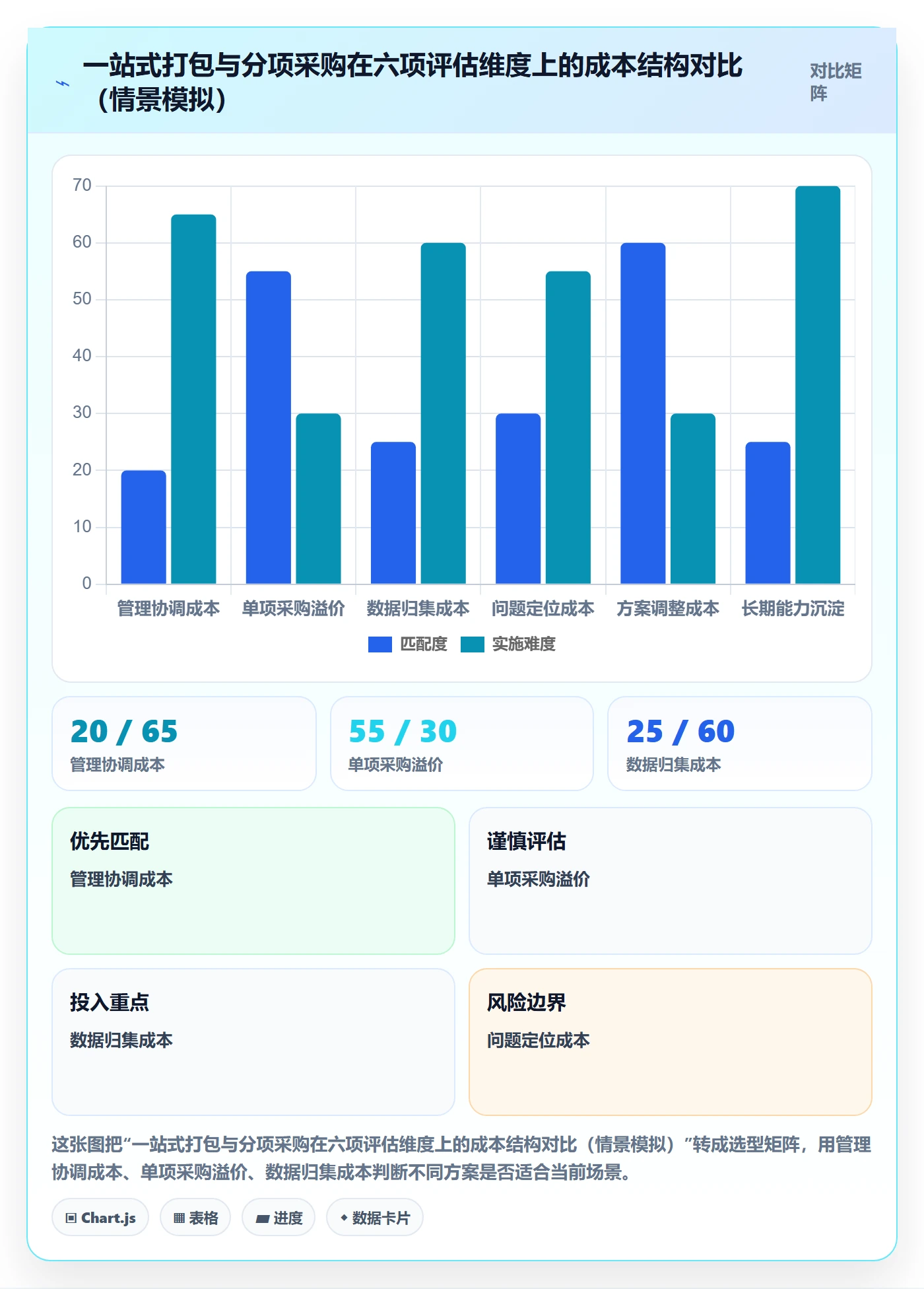Image resolution: width=924 pixels, height=1289 pixels.
Task: Click the 70 y-axis tick label
Action: 82,185
